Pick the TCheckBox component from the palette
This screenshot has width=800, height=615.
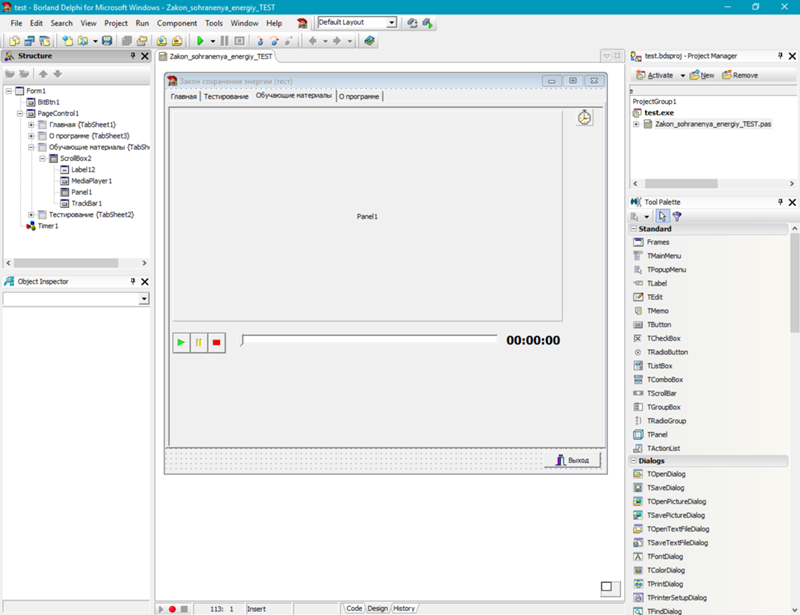point(663,339)
